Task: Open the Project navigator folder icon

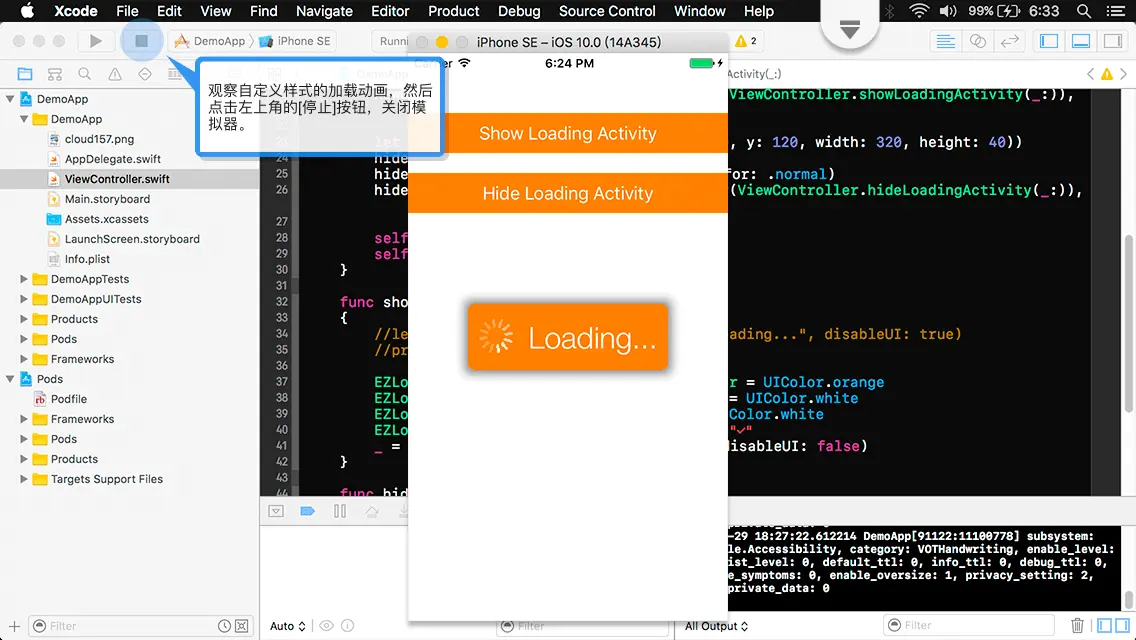Action: click(25, 74)
